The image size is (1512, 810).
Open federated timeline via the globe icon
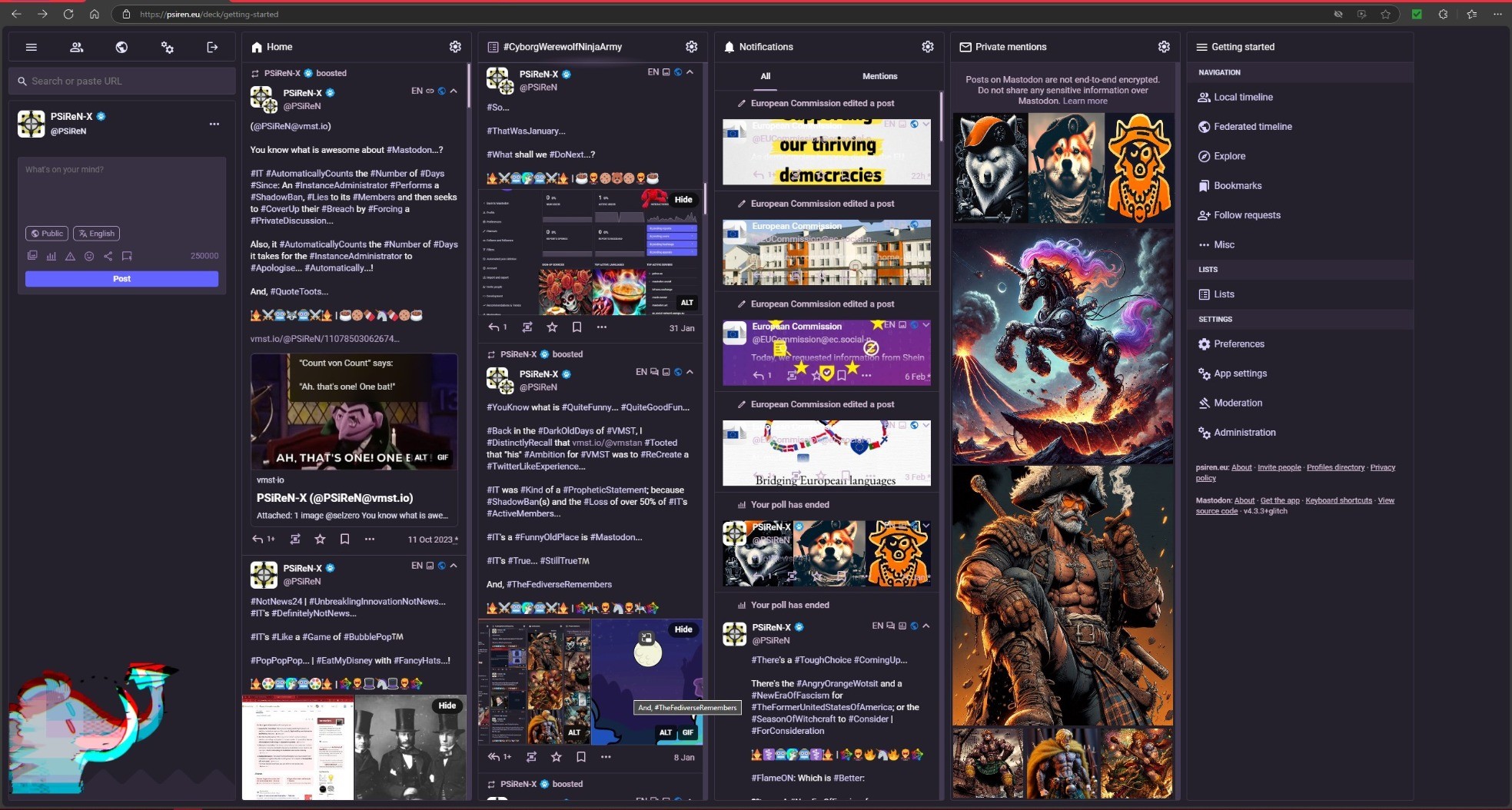pyautogui.click(x=121, y=47)
